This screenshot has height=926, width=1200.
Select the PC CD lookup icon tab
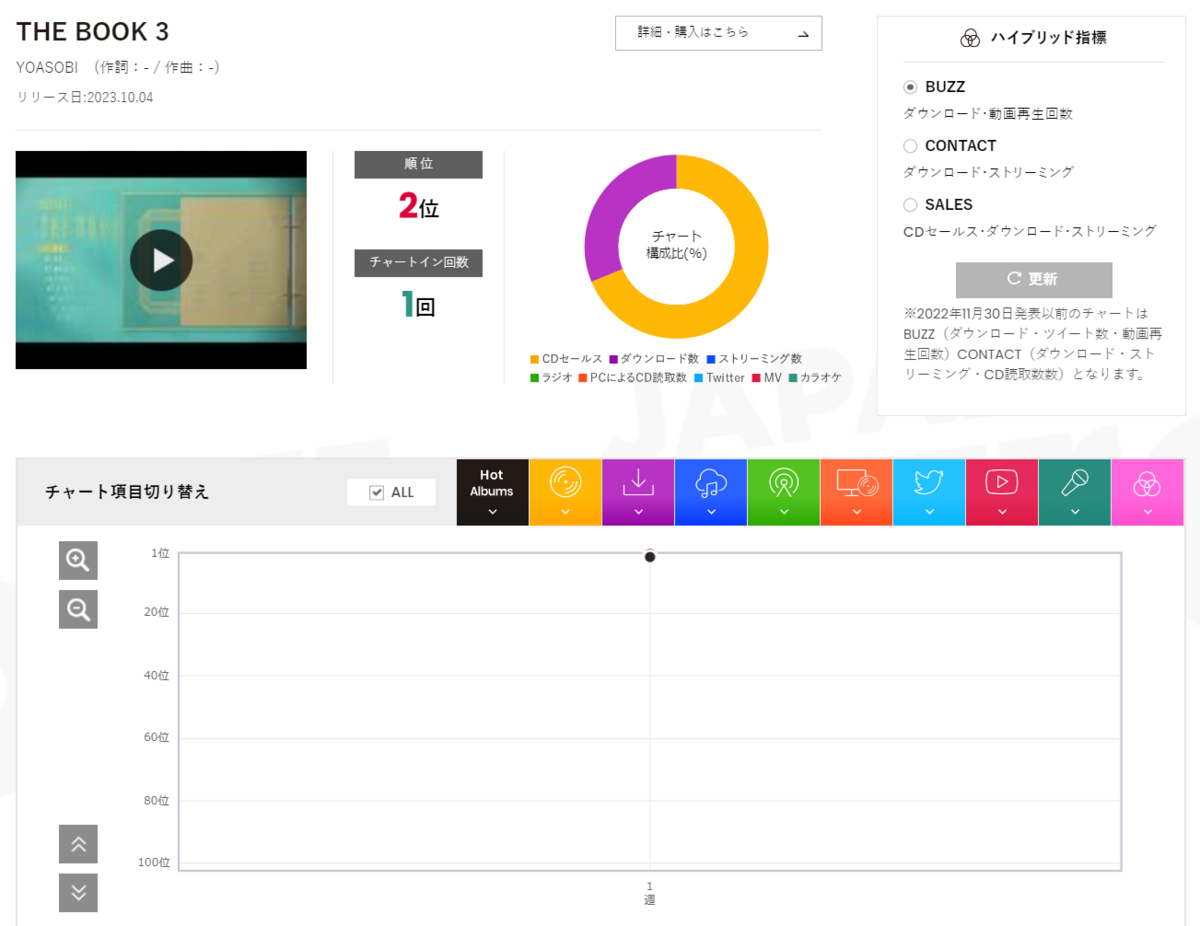[x=857, y=492]
